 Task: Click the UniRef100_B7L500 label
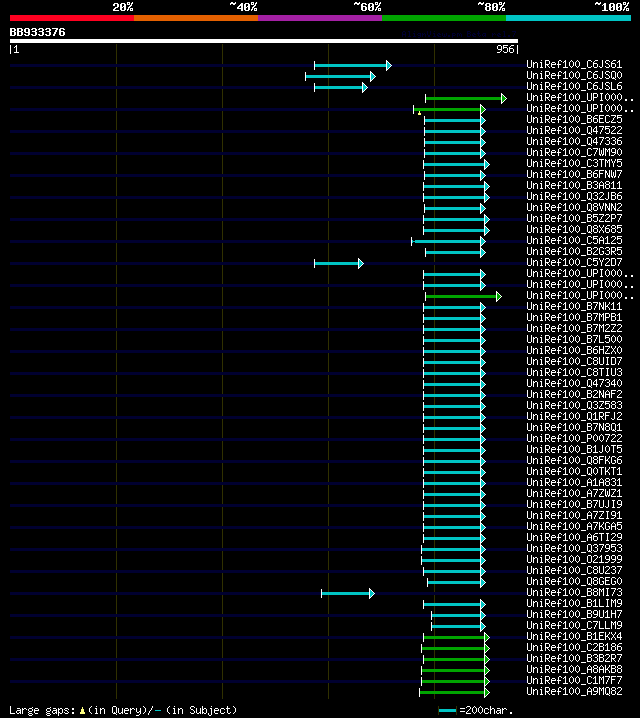574,339
